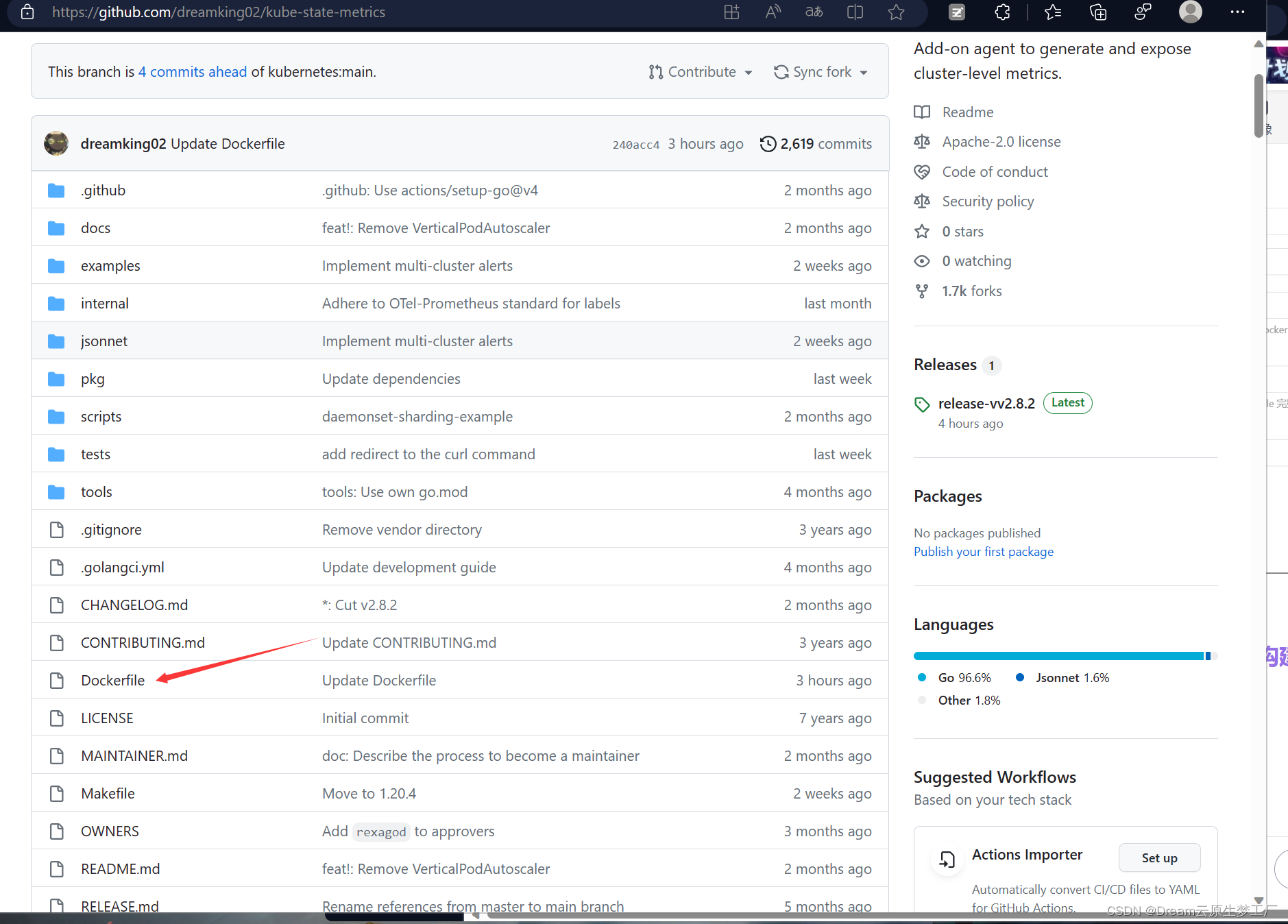Open commit 'Update dependencies' message
The image size is (1288, 924).
click(x=391, y=379)
